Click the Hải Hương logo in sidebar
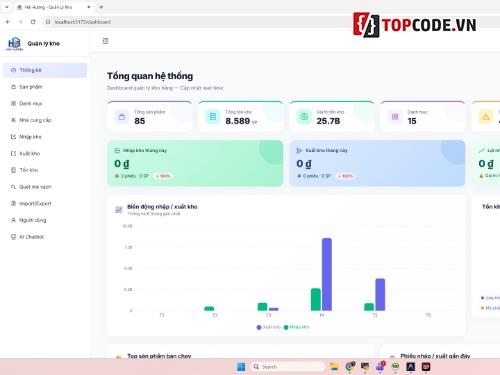The height and width of the screenshot is (375, 500). click(x=14, y=44)
